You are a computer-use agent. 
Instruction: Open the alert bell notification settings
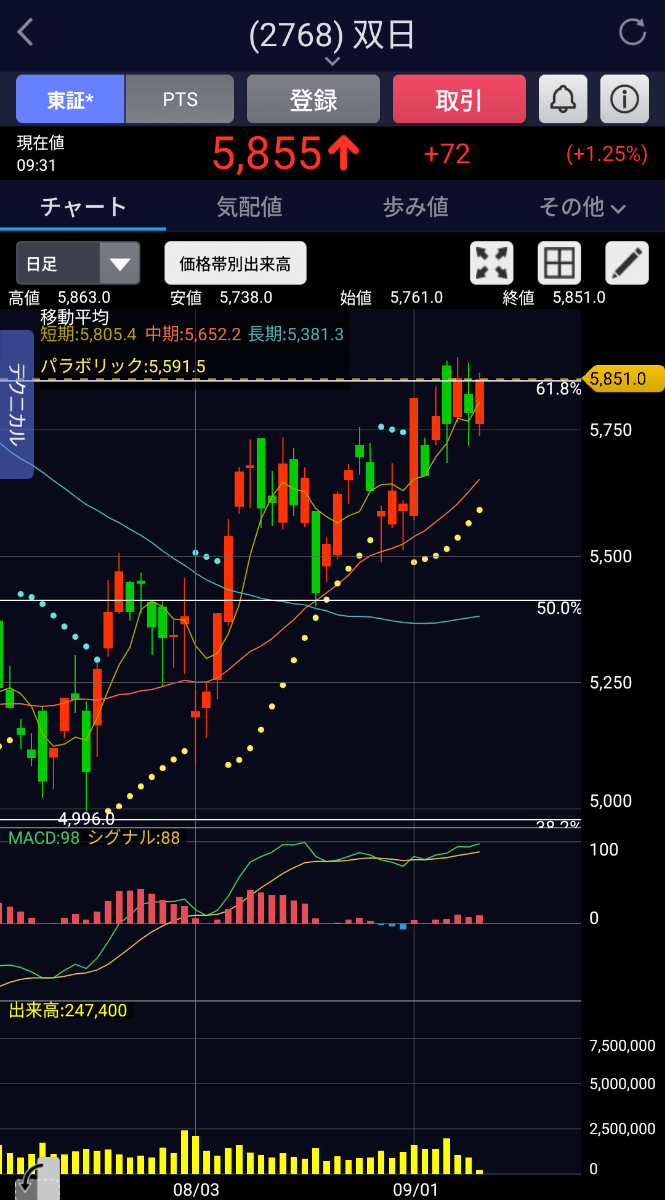(x=563, y=99)
